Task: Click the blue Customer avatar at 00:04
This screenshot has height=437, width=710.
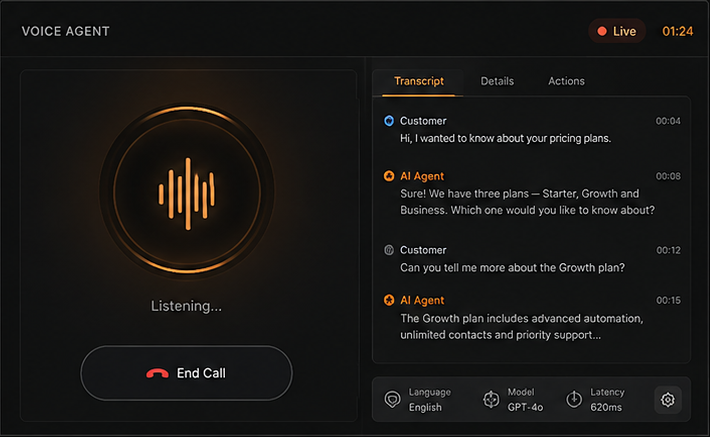Action: tap(389, 121)
